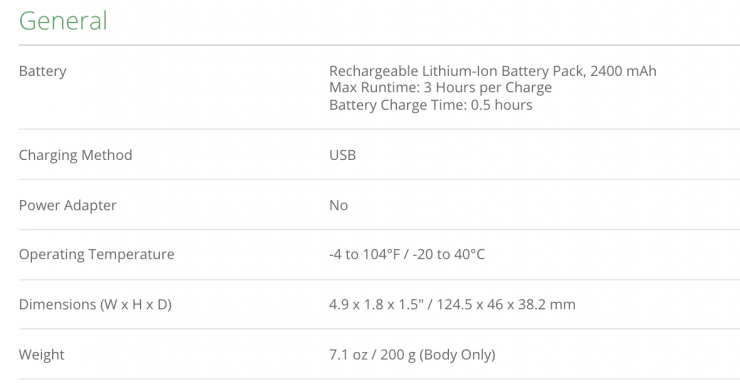Click the -20 to 40°C portion of temperature

pos(448,254)
